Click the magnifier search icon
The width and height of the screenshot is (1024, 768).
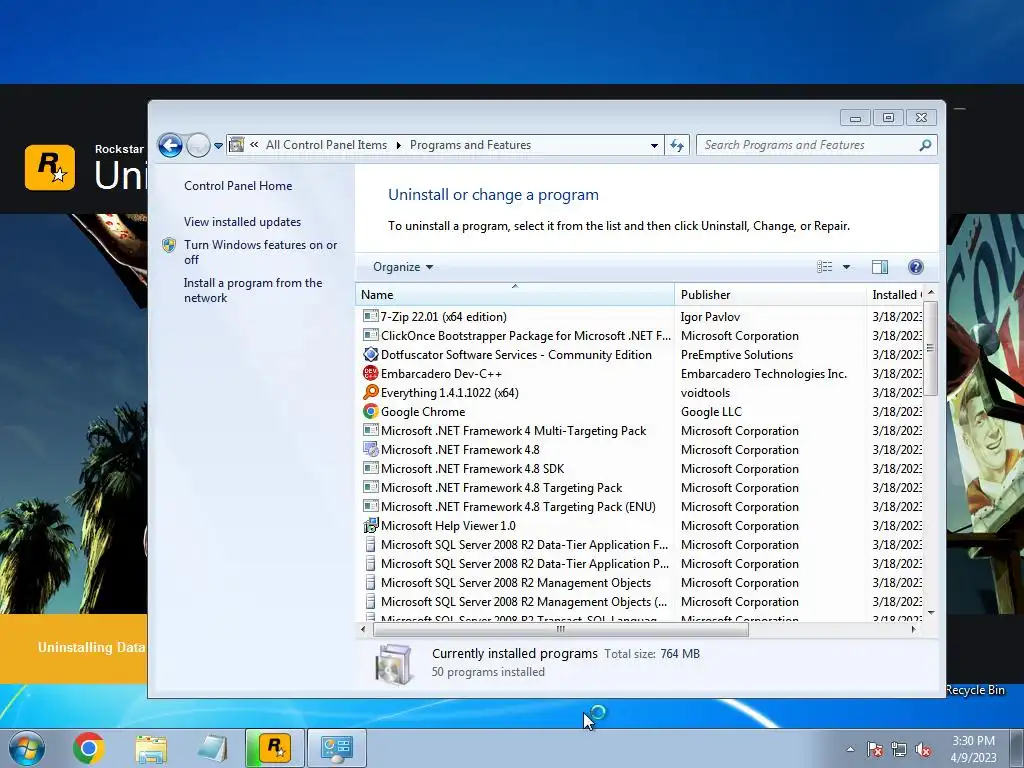(925, 145)
